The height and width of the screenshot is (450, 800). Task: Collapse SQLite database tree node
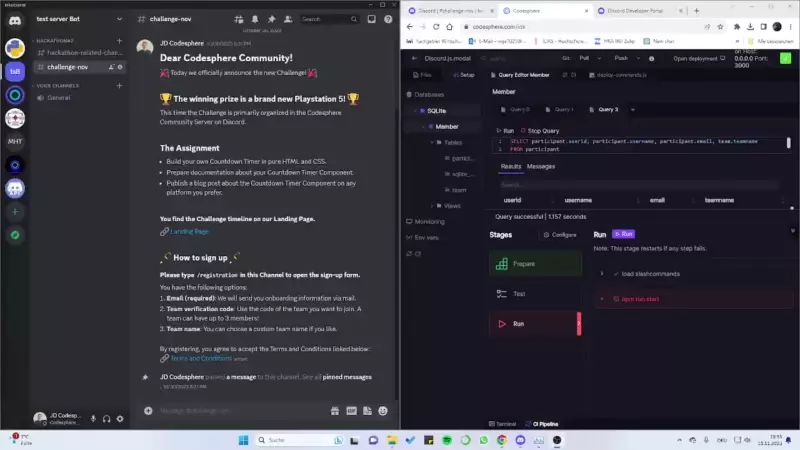coord(415,111)
